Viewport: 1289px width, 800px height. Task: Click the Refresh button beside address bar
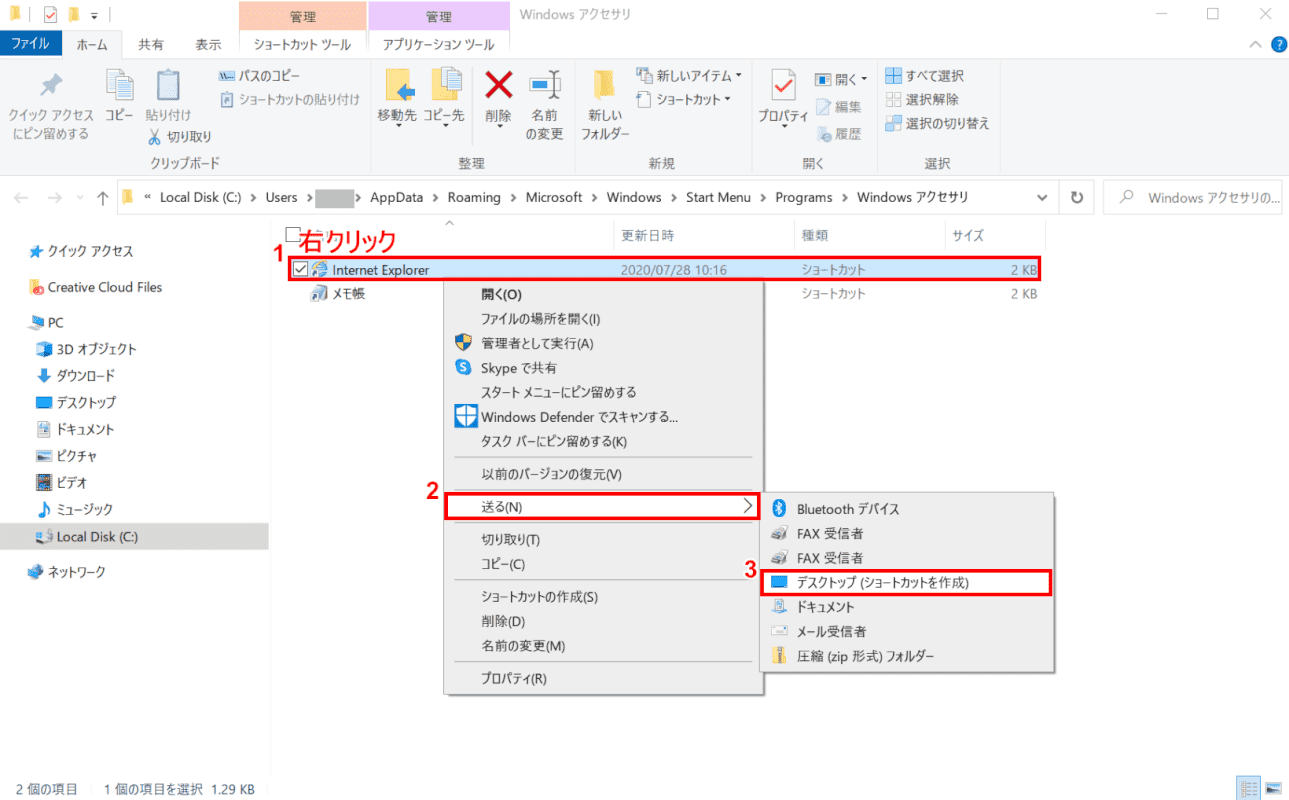(1077, 198)
